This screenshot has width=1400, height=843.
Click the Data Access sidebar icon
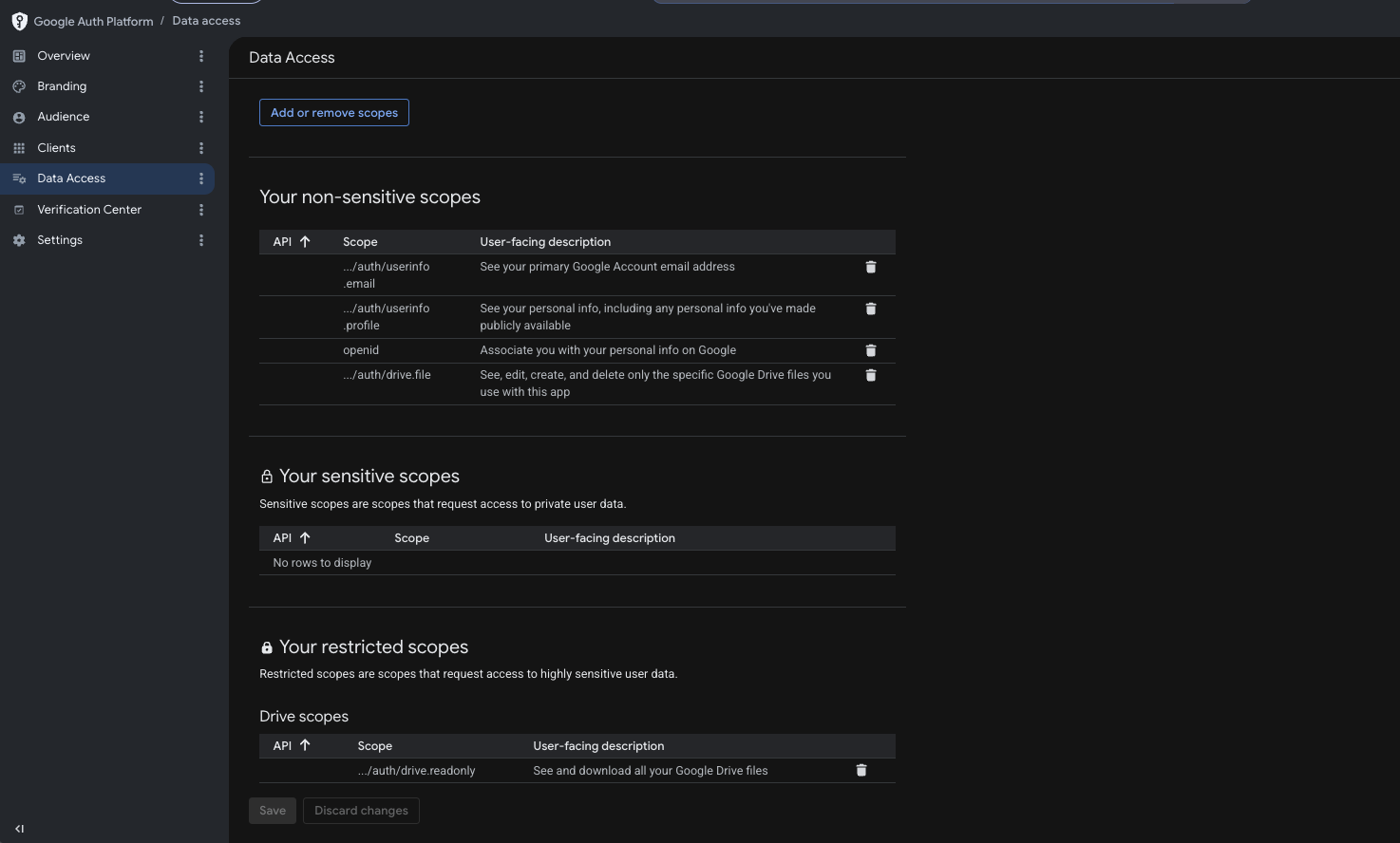[x=19, y=178]
